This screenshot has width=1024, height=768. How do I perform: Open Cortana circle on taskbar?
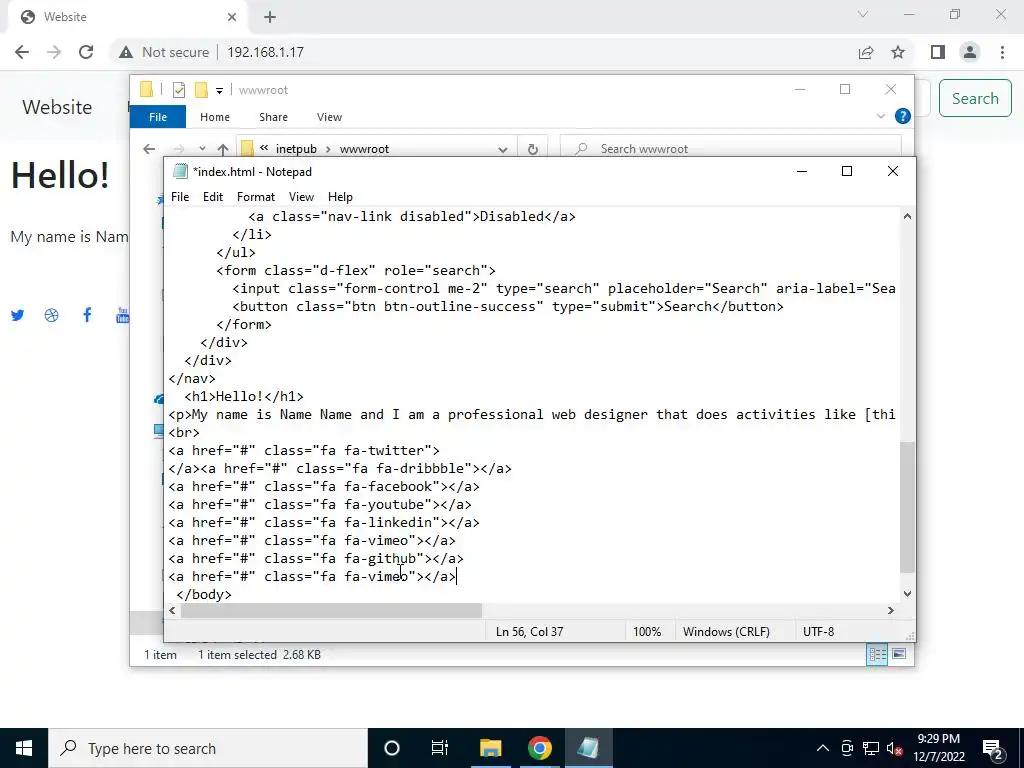[392, 748]
